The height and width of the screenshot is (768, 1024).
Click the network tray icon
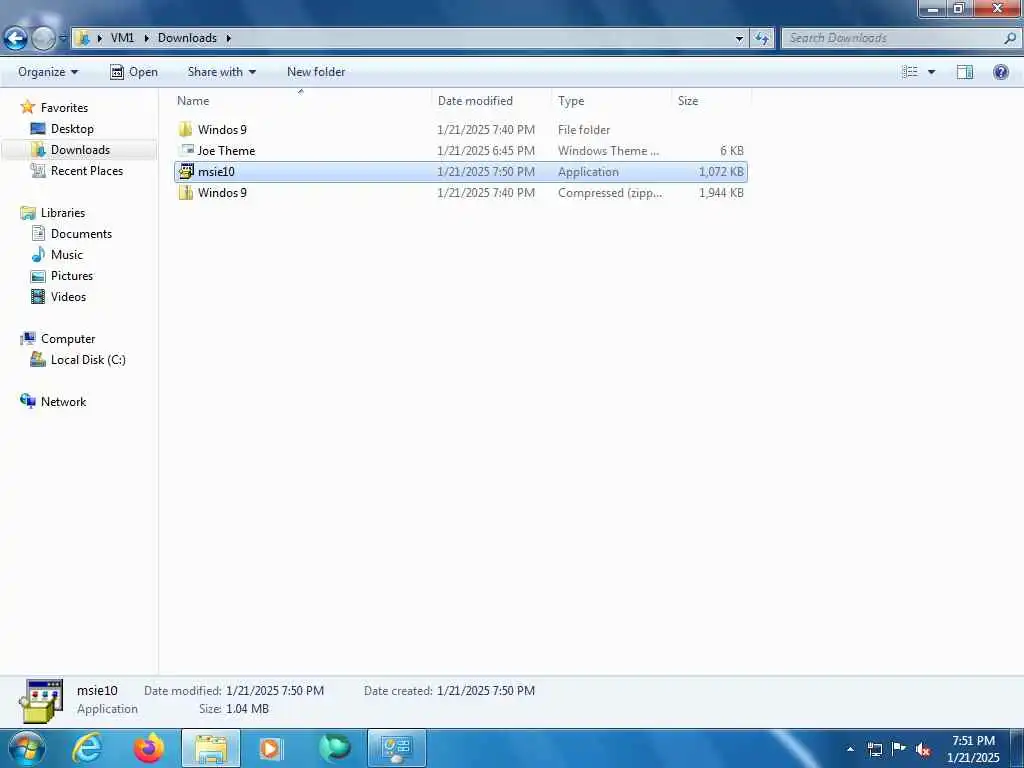pyautogui.click(x=874, y=749)
